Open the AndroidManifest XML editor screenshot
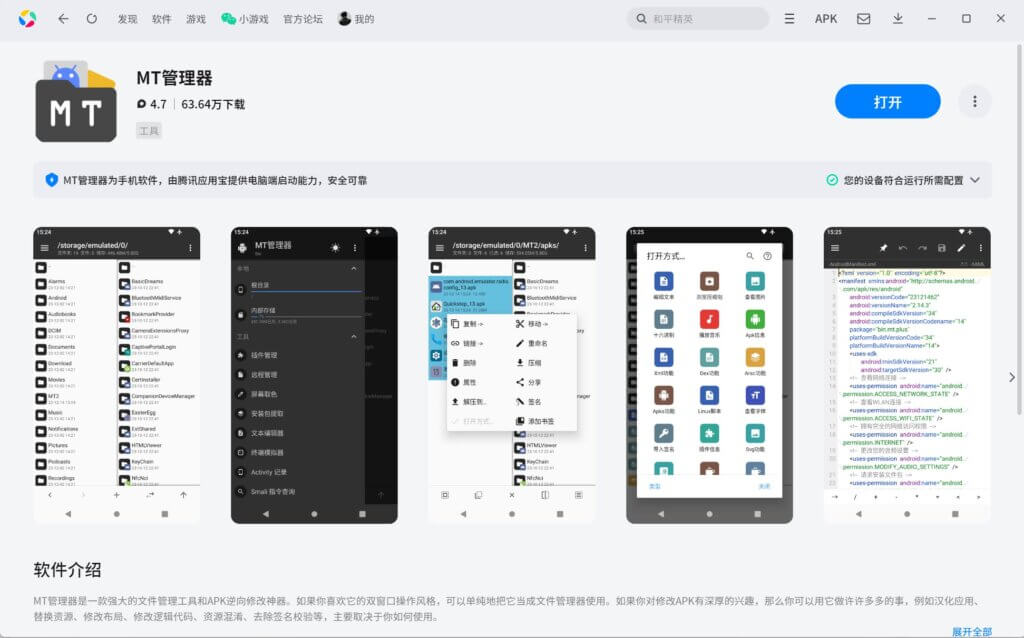This screenshot has width=1024, height=638. coord(907,375)
